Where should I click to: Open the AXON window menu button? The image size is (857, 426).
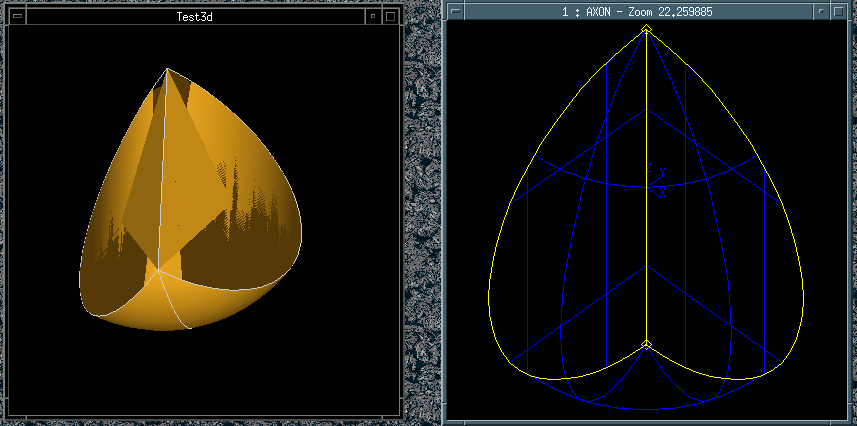pos(455,10)
